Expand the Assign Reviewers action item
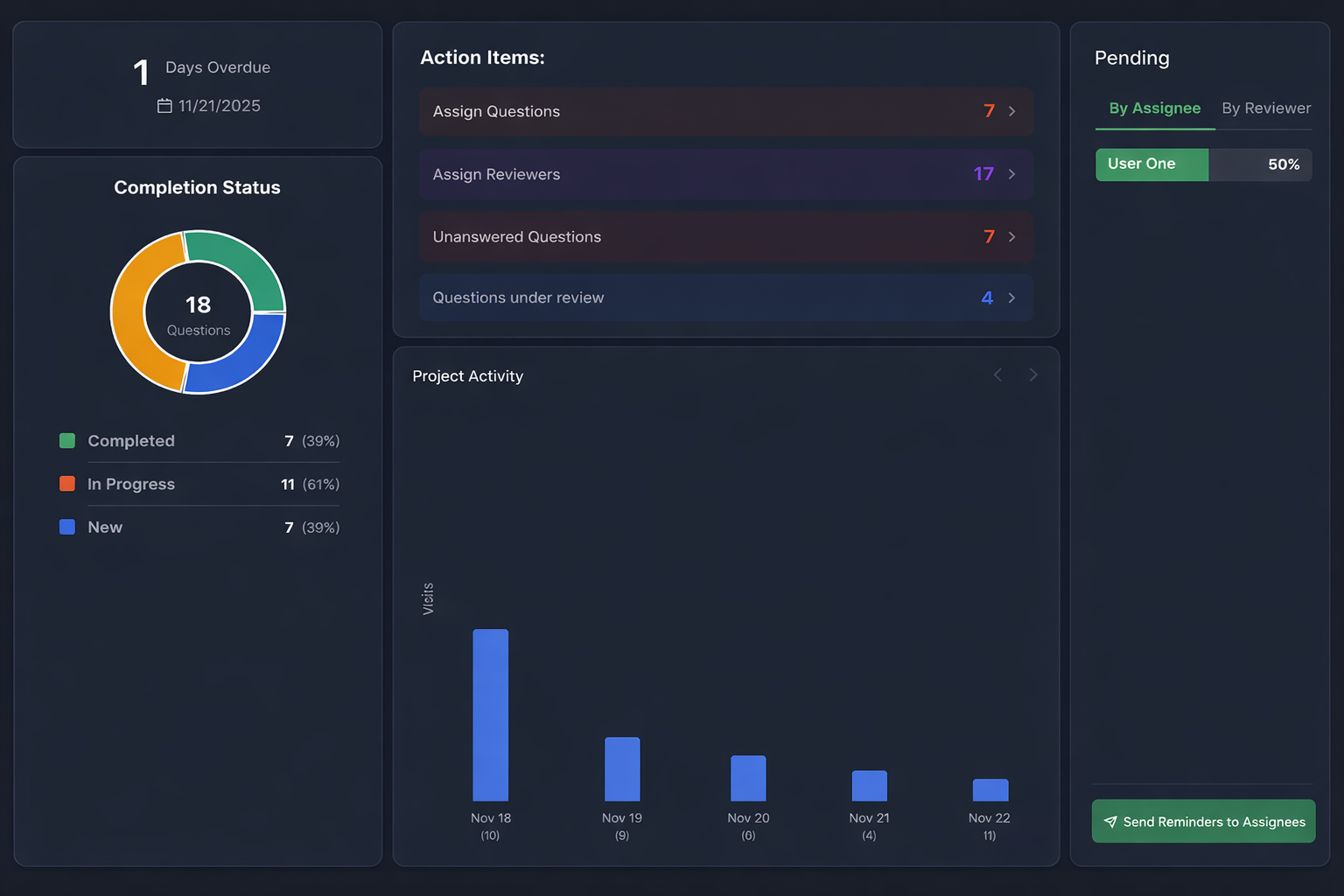Image resolution: width=1344 pixels, height=896 pixels. (x=726, y=174)
